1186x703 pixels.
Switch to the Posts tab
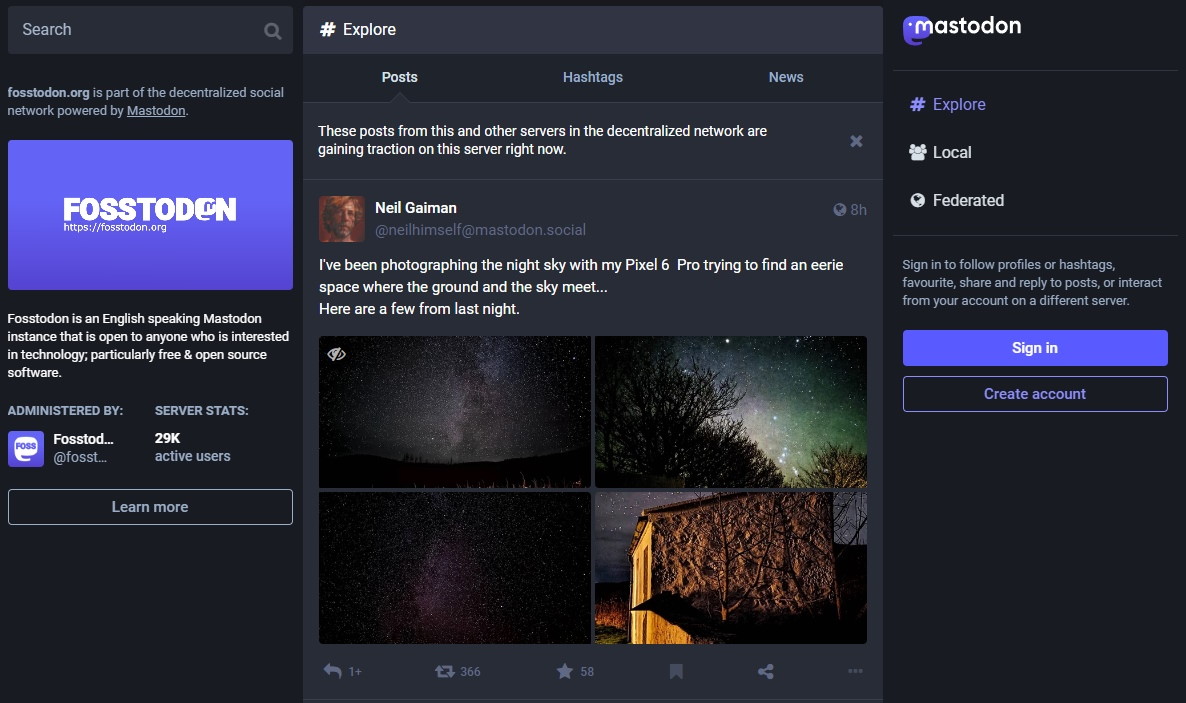(399, 77)
